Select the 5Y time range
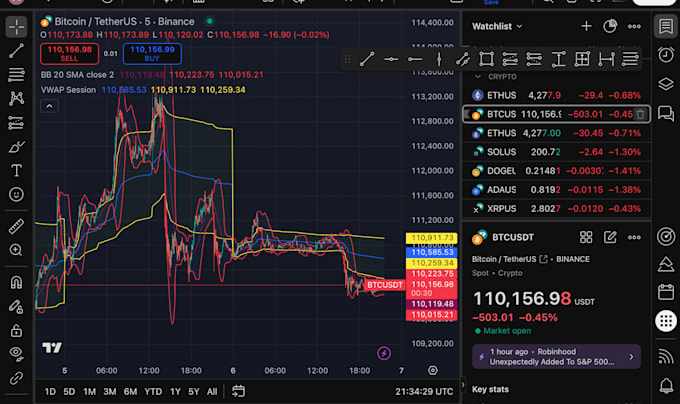Image resolution: width=680 pixels, height=404 pixels. coord(193,391)
